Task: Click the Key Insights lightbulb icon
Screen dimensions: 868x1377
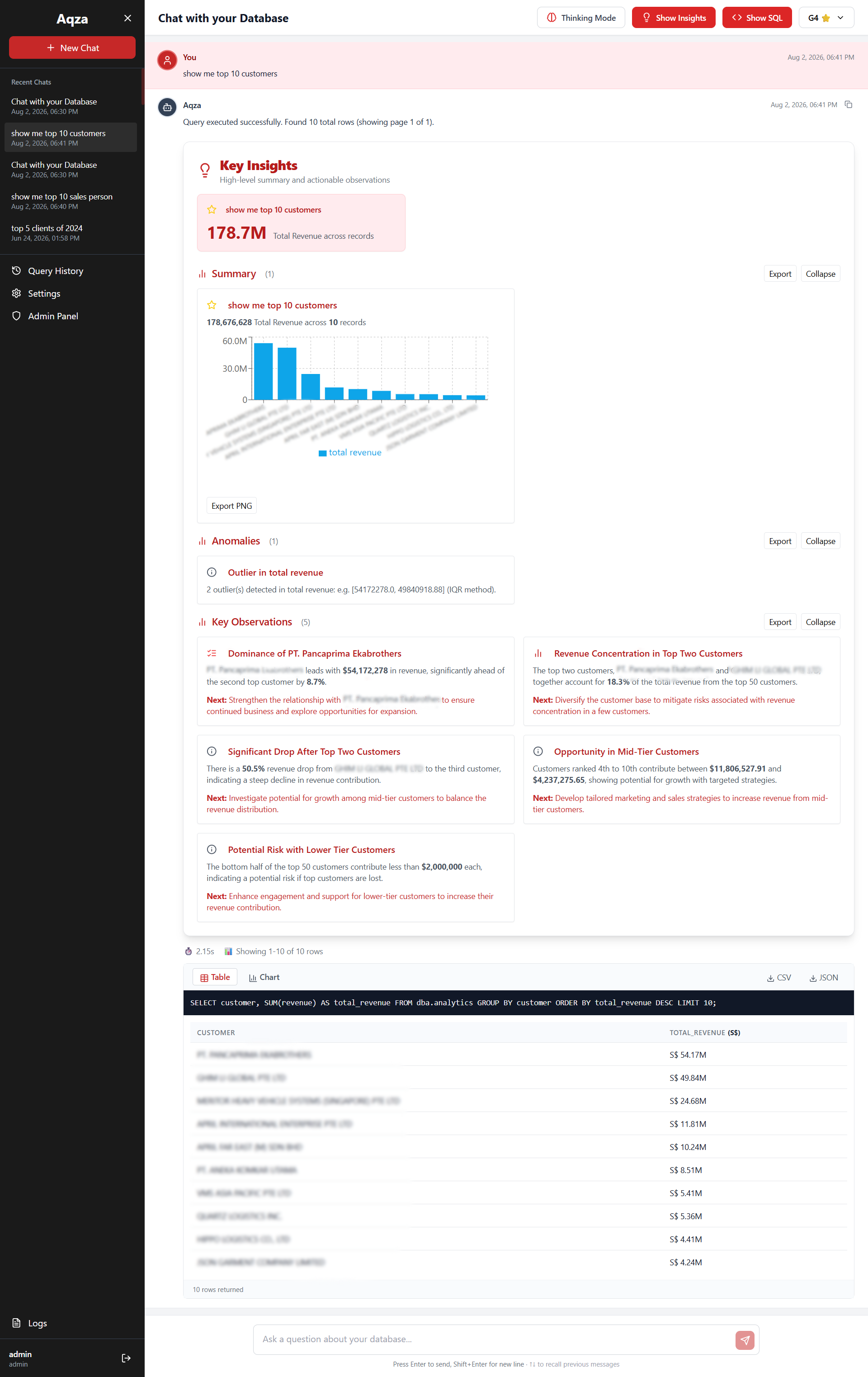Action: [205, 170]
